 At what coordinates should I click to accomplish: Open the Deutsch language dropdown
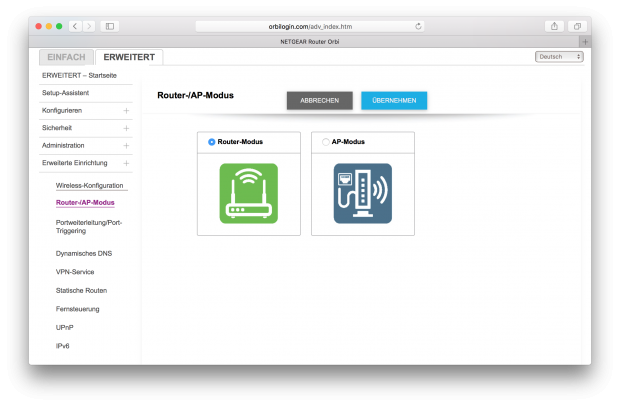click(559, 57)
